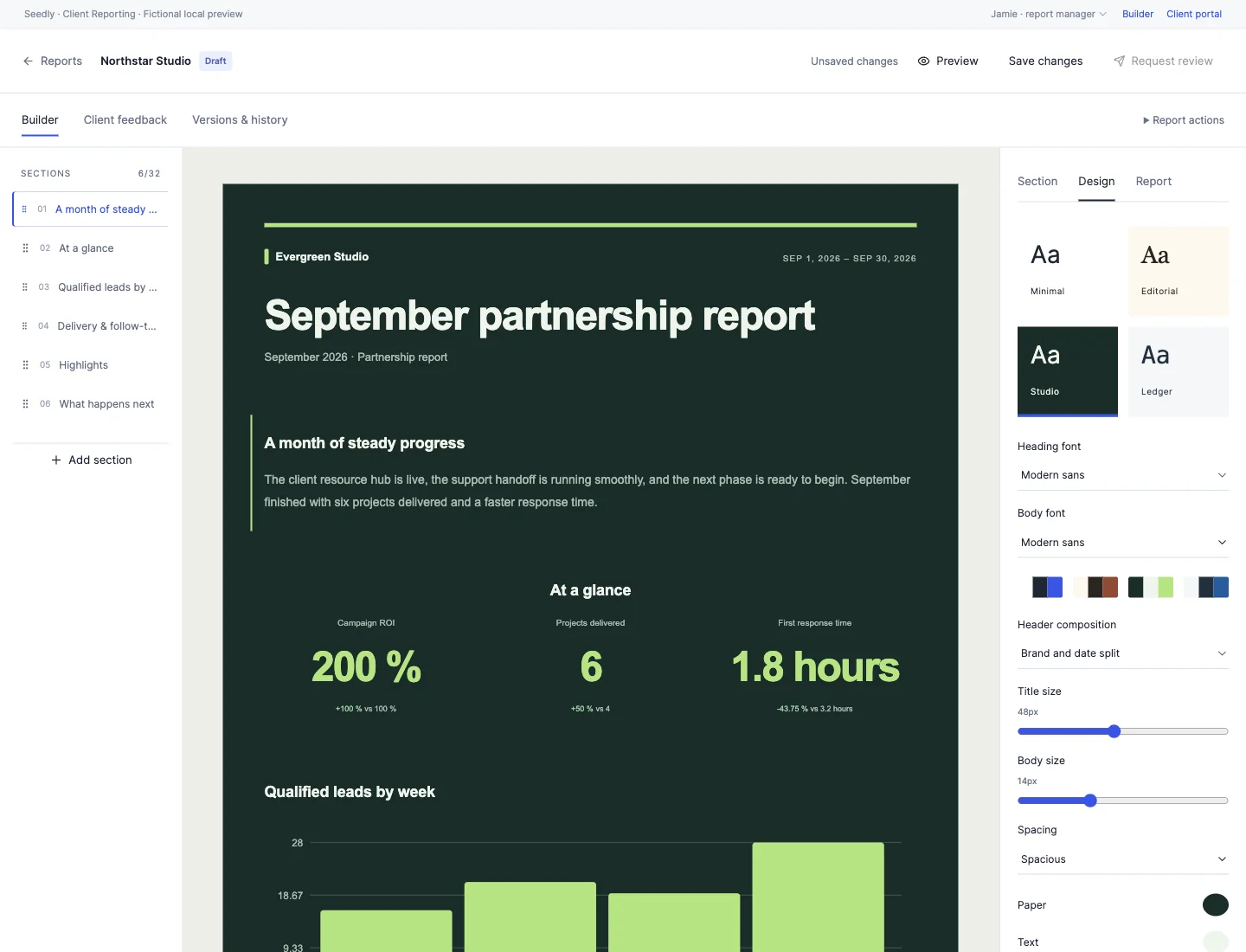Open the Header composition dropdown
Screen dimensions: 1246x952
pos(1123,653)
